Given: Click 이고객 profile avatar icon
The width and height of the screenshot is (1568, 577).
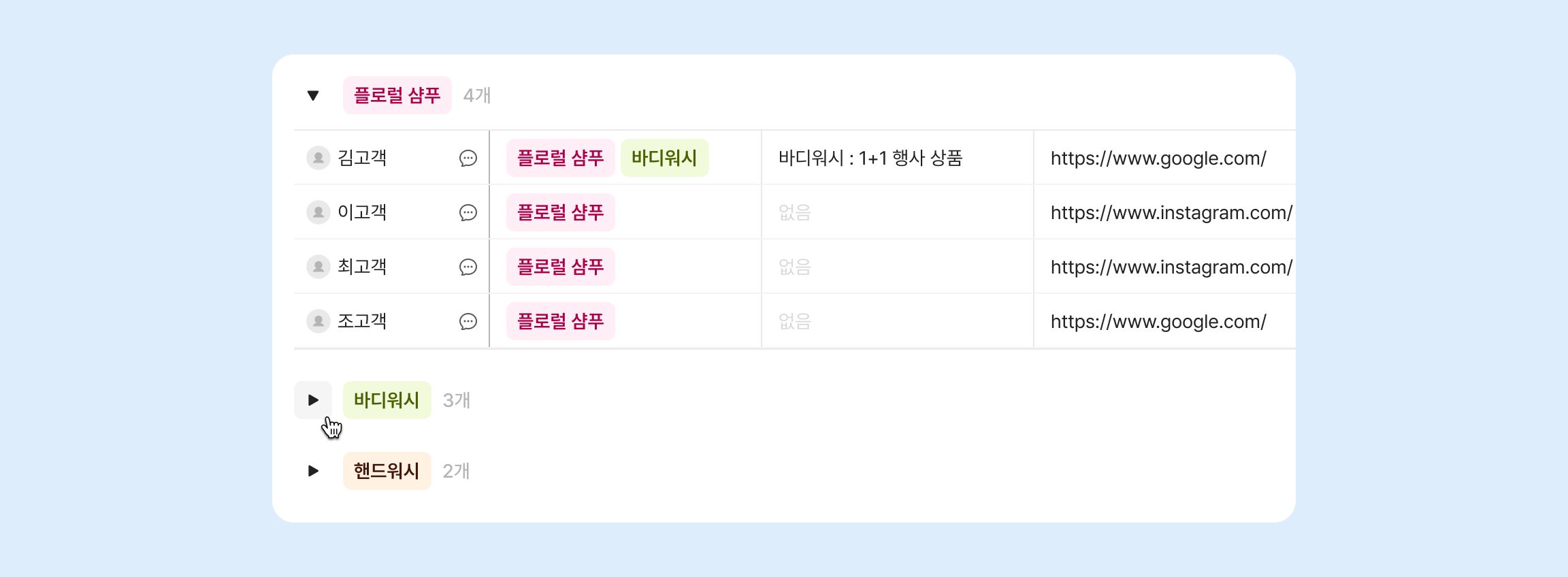Looking at the screenshot, I should point(318,212).
